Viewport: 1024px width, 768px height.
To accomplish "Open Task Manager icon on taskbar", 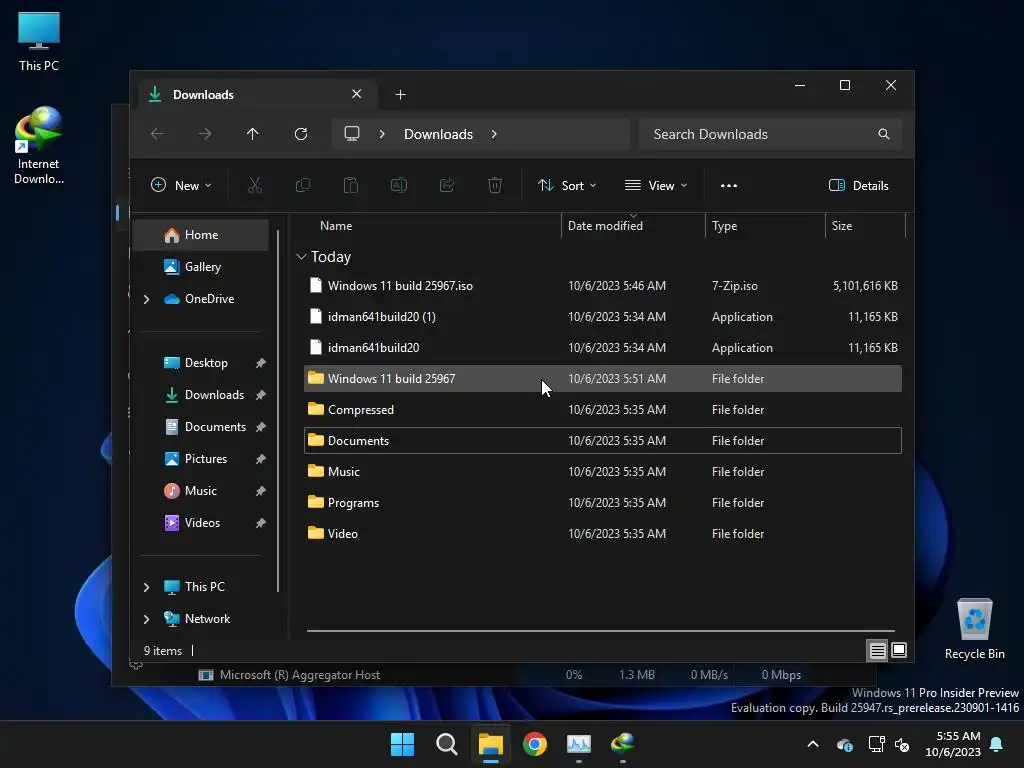I will coord(579,744).
